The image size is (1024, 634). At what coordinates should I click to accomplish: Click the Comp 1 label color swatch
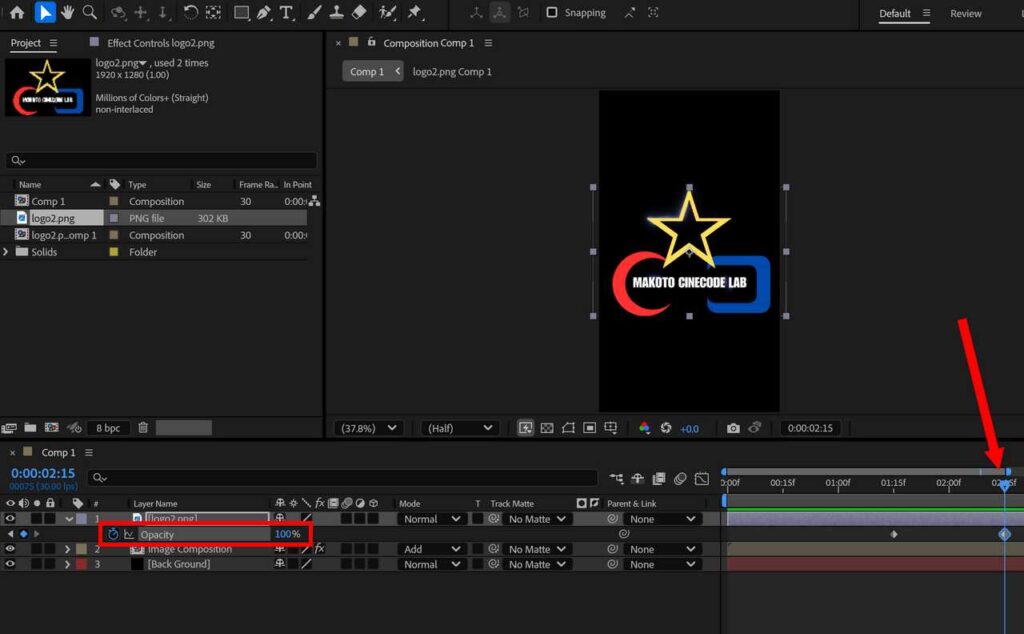(114, 201)
